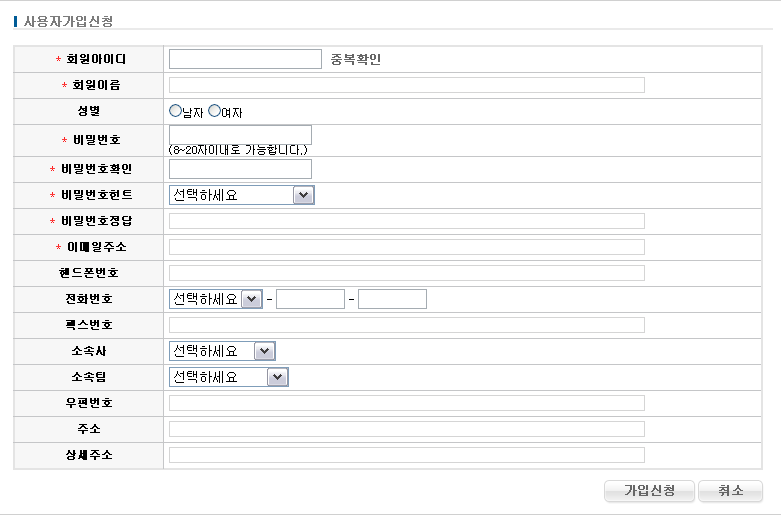Click the 회원이름 text field

[x=406, y=85]
